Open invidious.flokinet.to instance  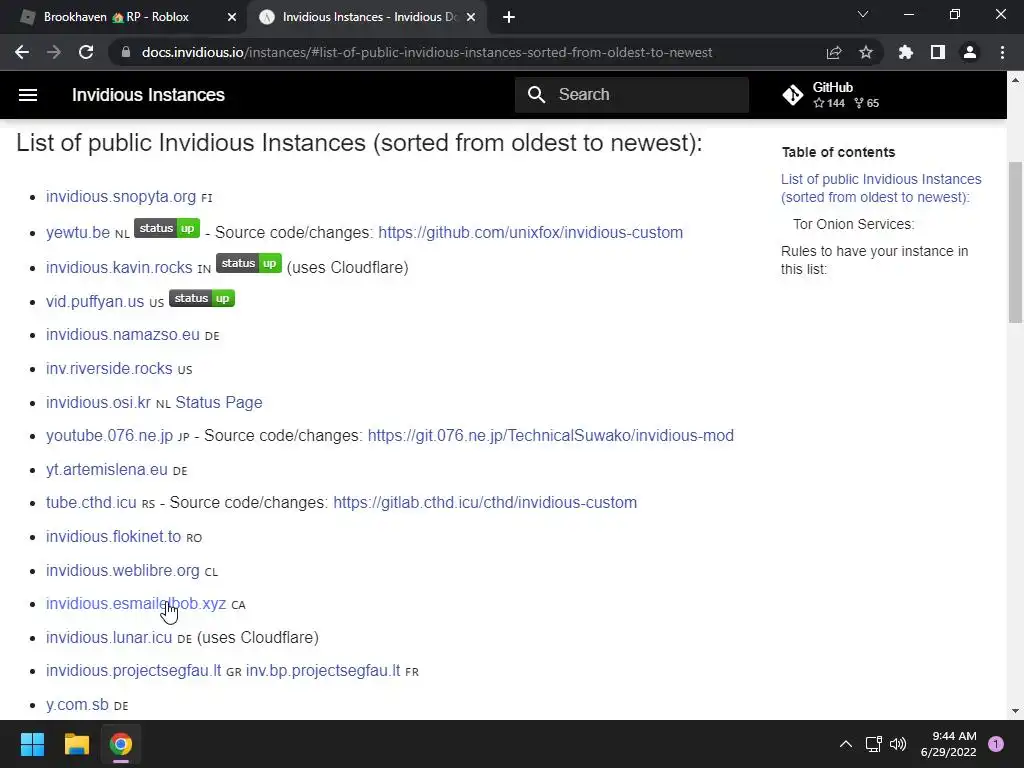pyautogui.click(x=113, y=537)
